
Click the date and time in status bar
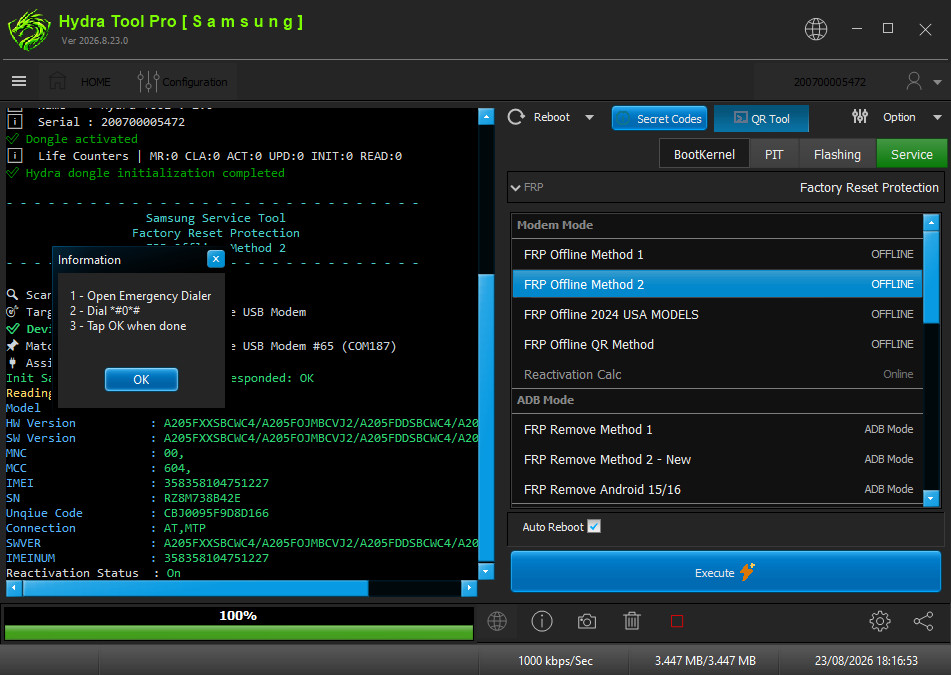(865, 660)
